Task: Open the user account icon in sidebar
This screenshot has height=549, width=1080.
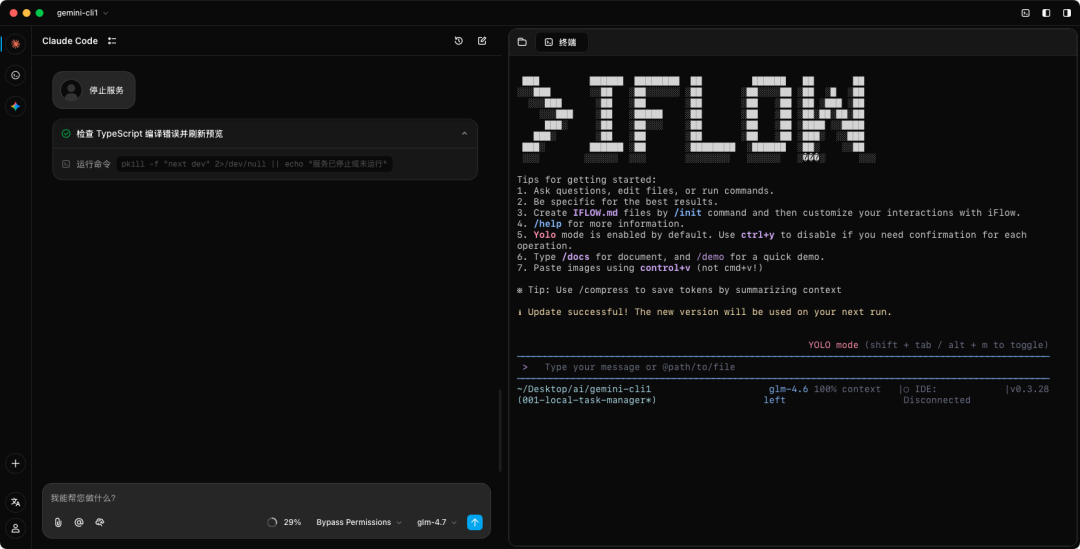Action: click(15, 528)
